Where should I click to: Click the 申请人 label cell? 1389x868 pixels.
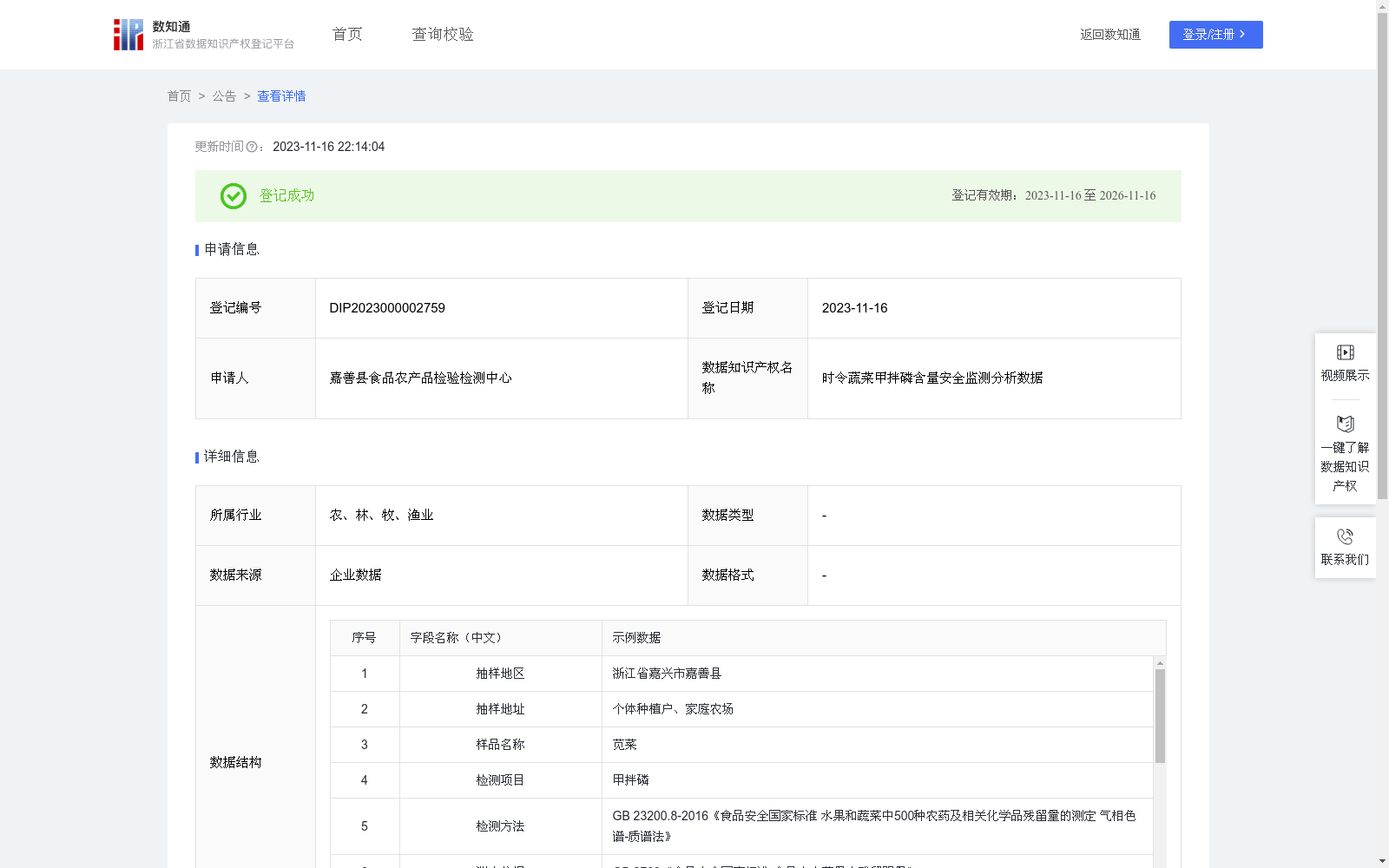click(x=255, y=378)
